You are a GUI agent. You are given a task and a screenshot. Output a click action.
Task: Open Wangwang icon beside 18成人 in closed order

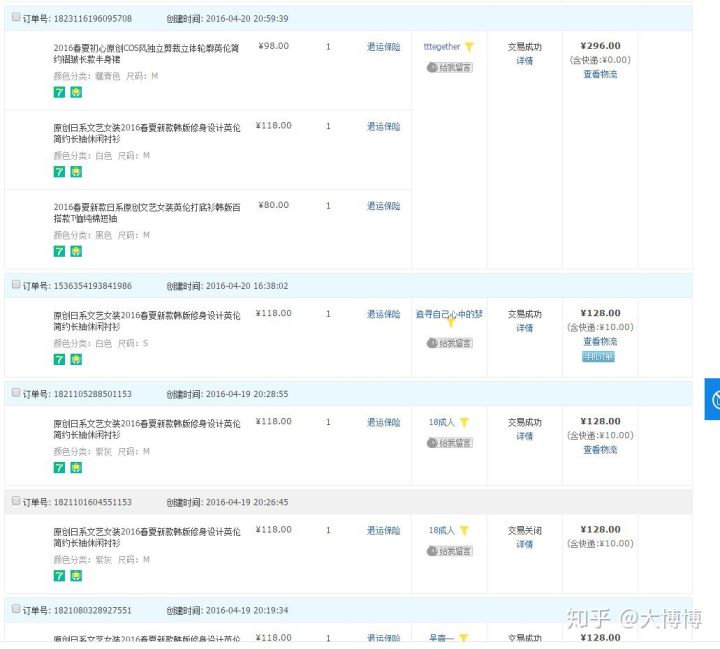click(464, 531)
